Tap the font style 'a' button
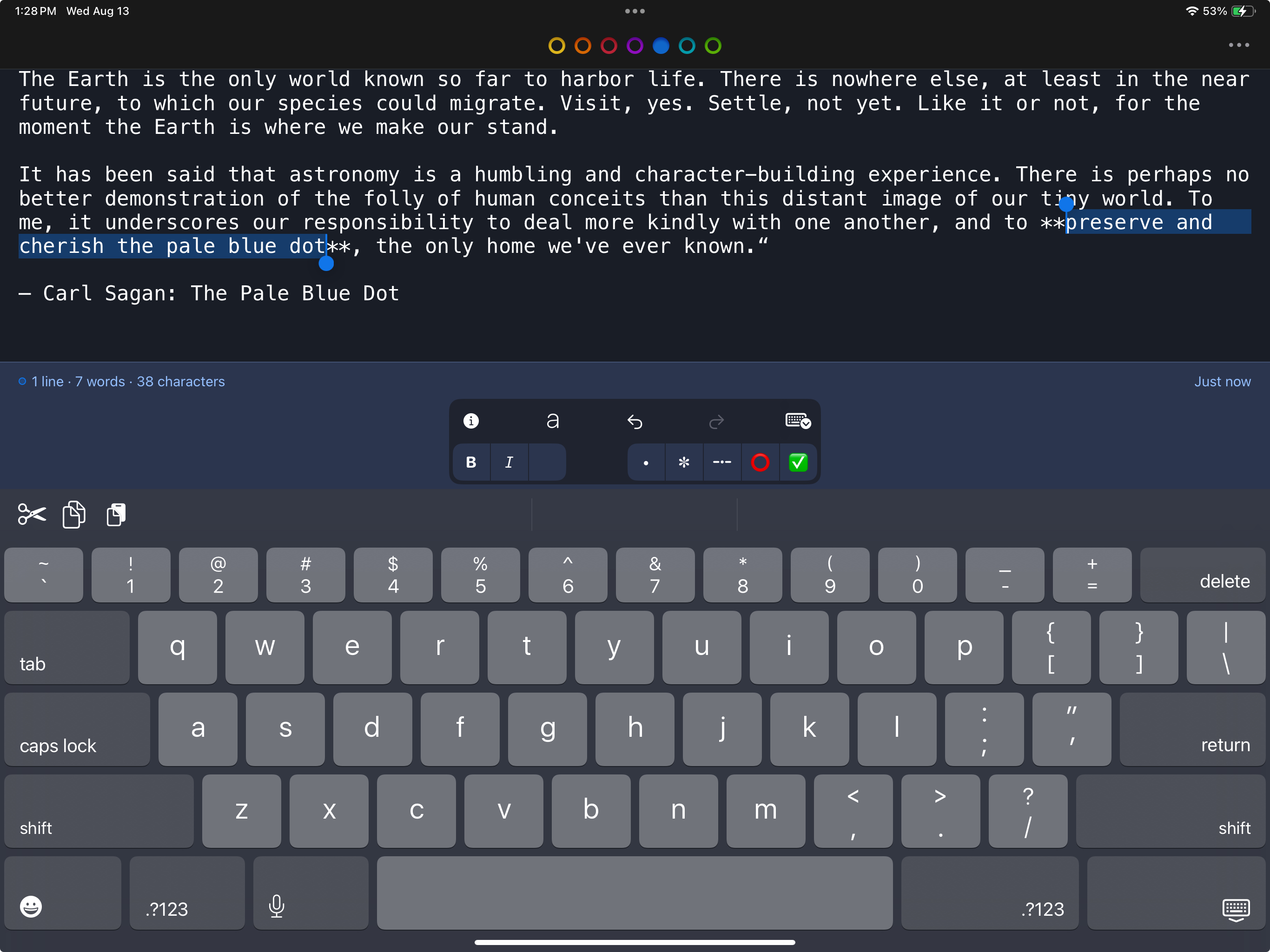 552,421
